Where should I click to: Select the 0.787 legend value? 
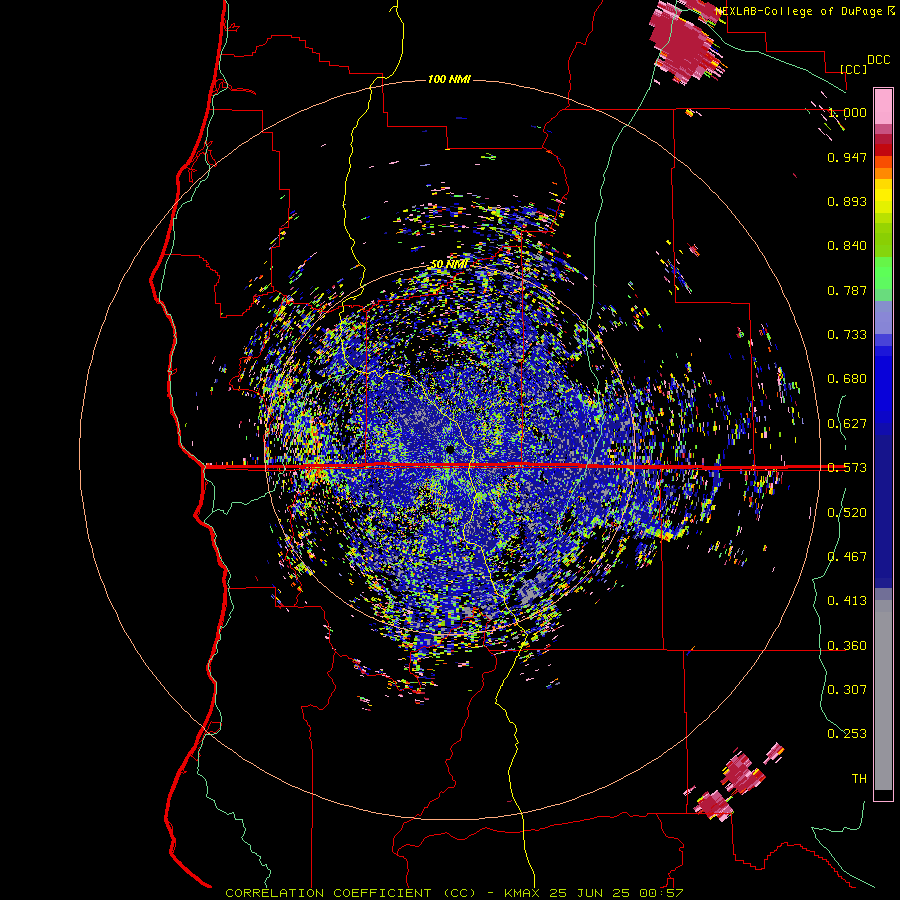click(847, 290)
